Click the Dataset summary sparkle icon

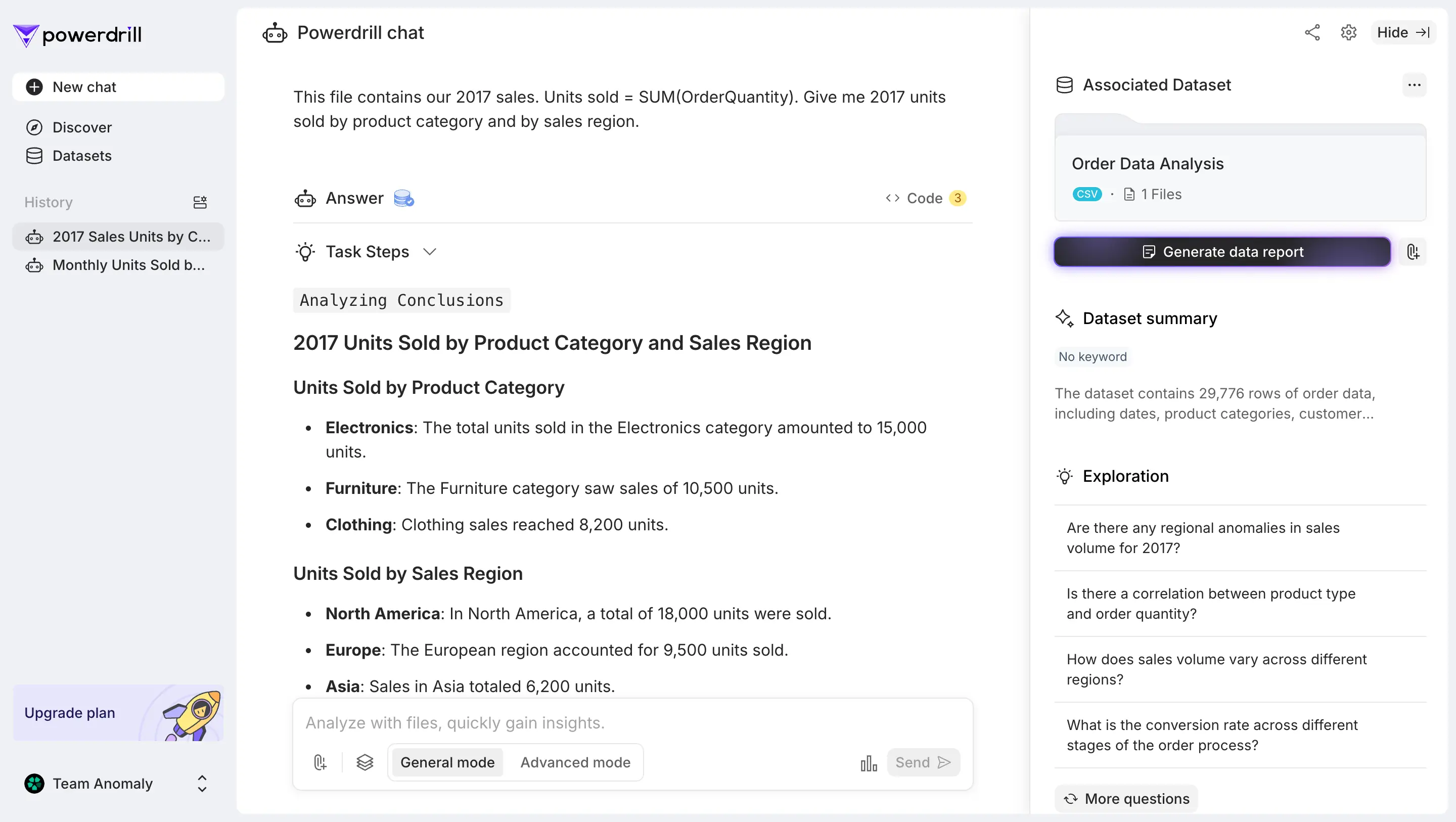coord(1064,318)
